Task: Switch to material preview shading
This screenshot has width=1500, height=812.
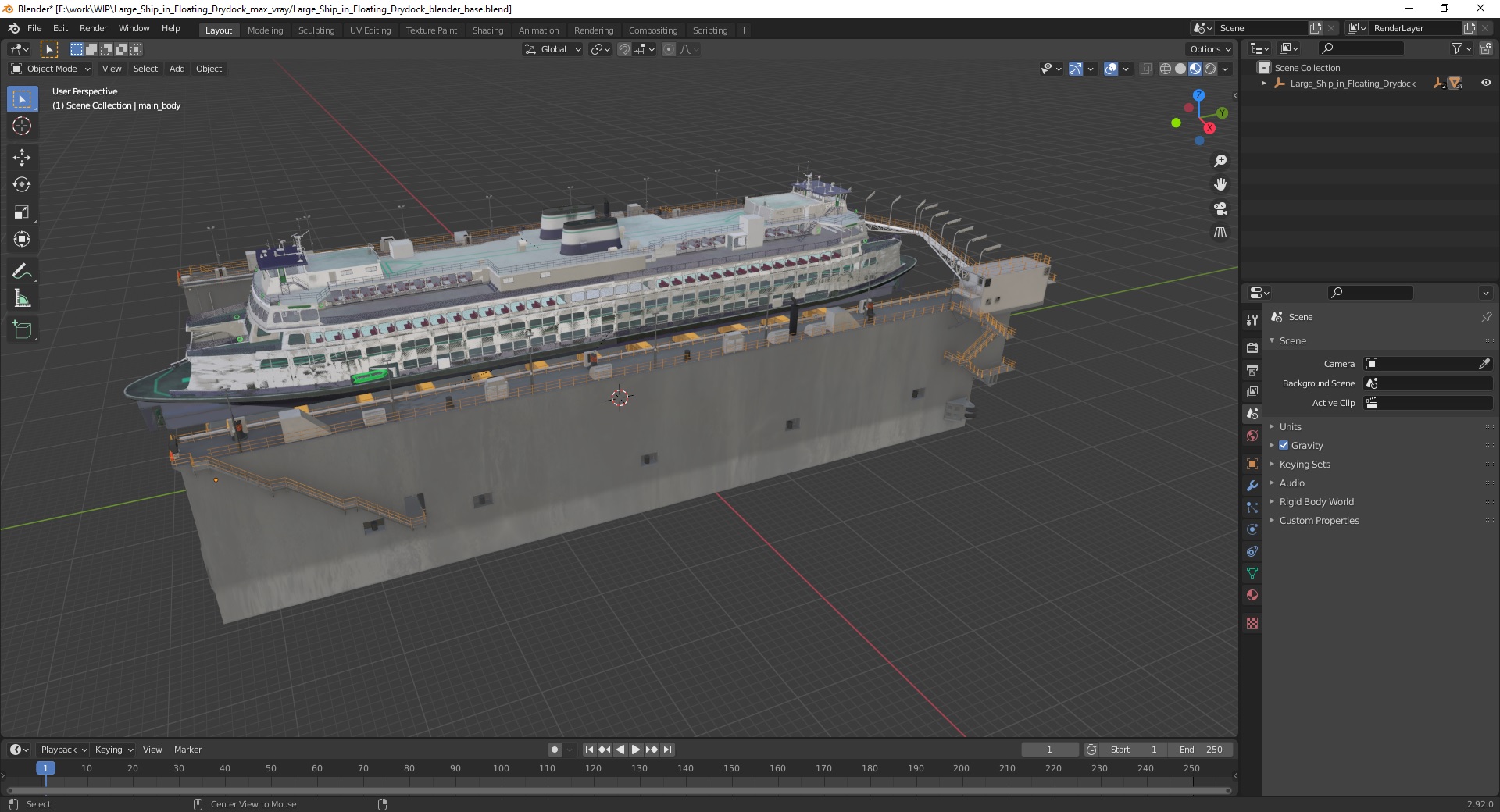Action: pos(1195,69)
